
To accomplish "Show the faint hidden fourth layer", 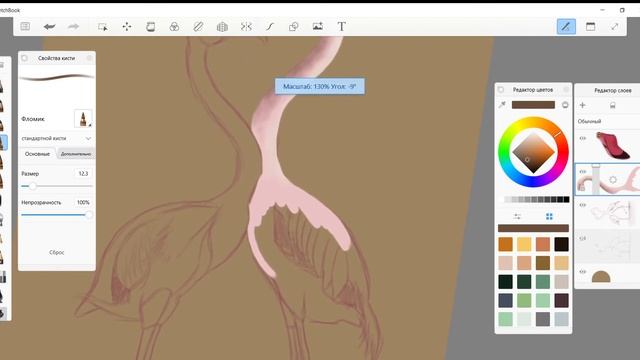I will [x=582, y=238].
